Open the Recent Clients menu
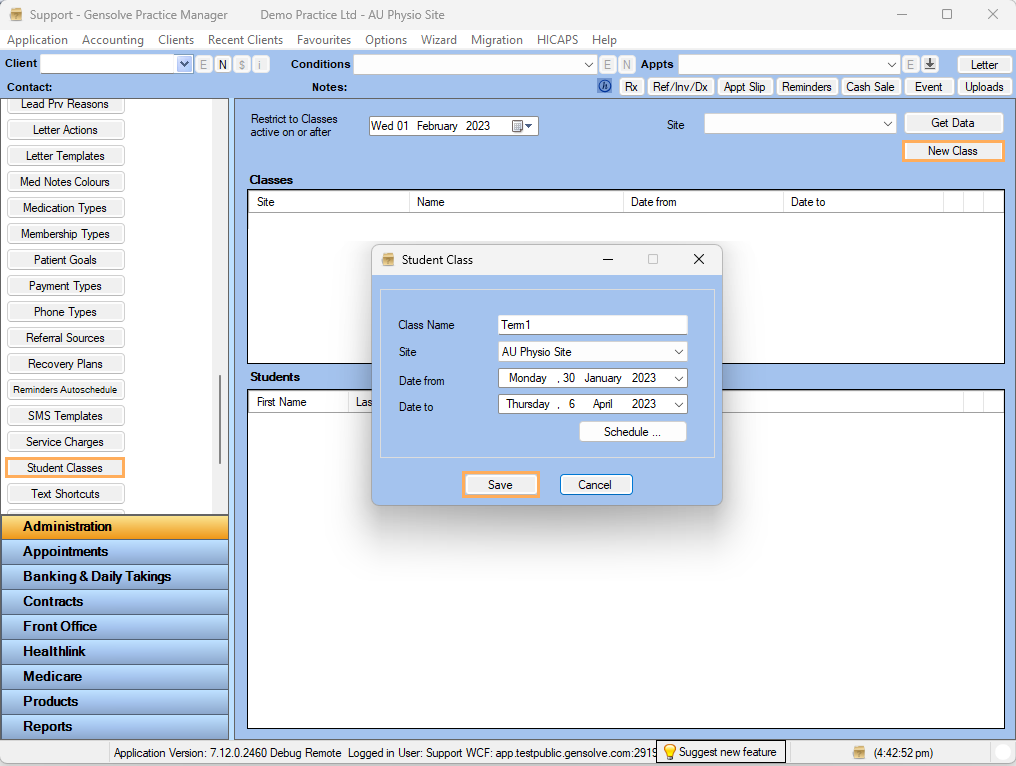This screenshot has width=1016, height=766. [x=245, y=40]
